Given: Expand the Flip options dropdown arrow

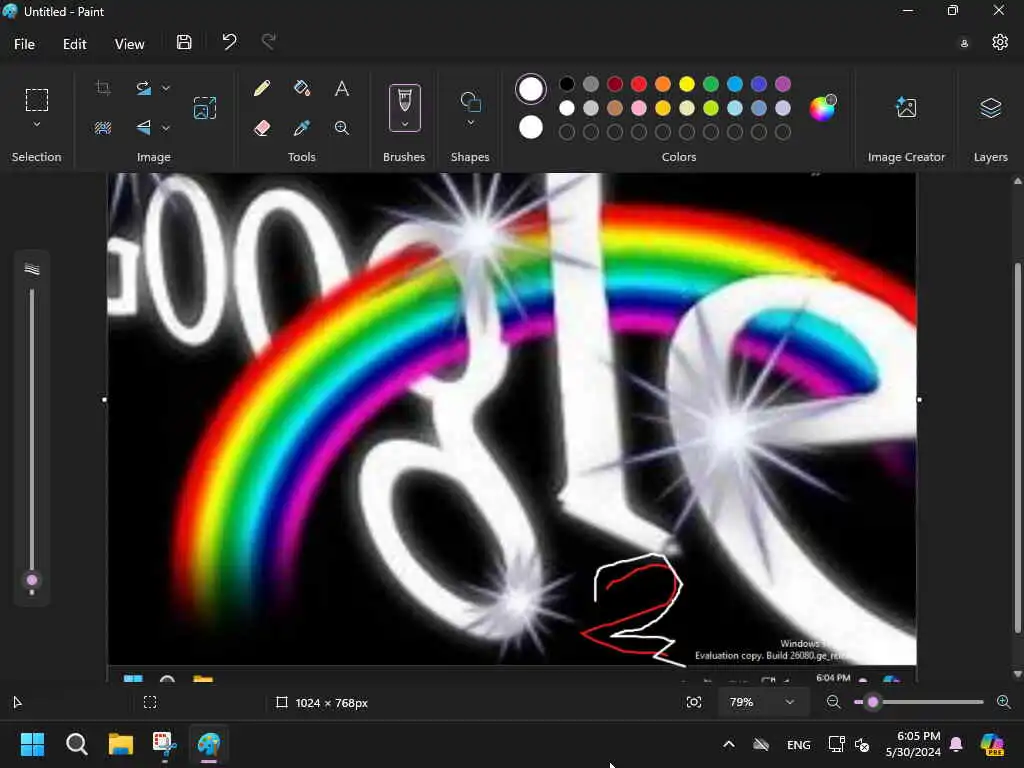Looking at the screenshot, I should (x=166, y=128).
